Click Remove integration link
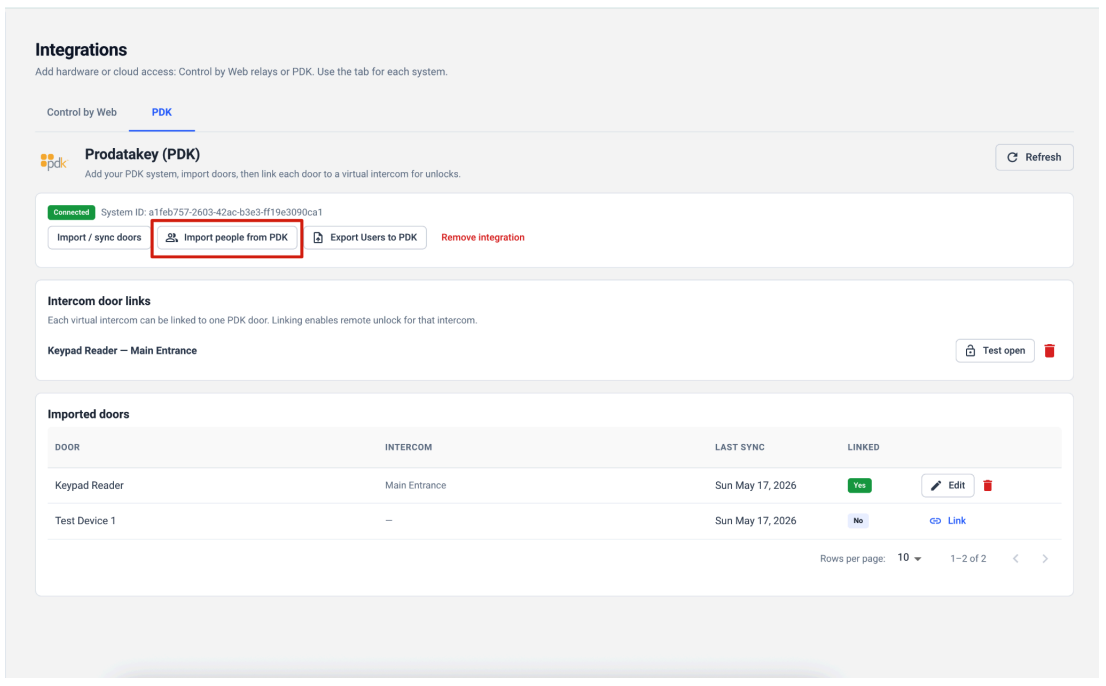This screenshot has height=686, width=1106. pos(482,238)
